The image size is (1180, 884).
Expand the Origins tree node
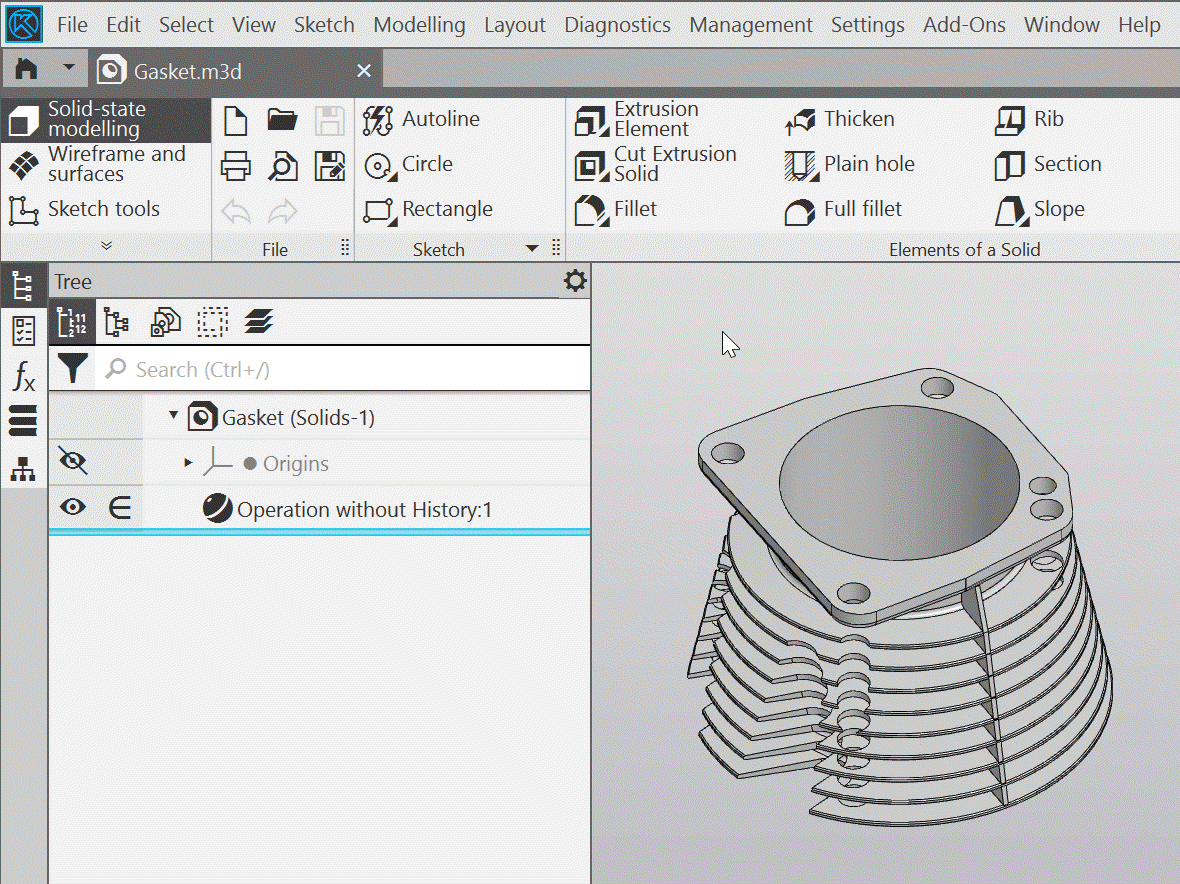tap(188, 463)
